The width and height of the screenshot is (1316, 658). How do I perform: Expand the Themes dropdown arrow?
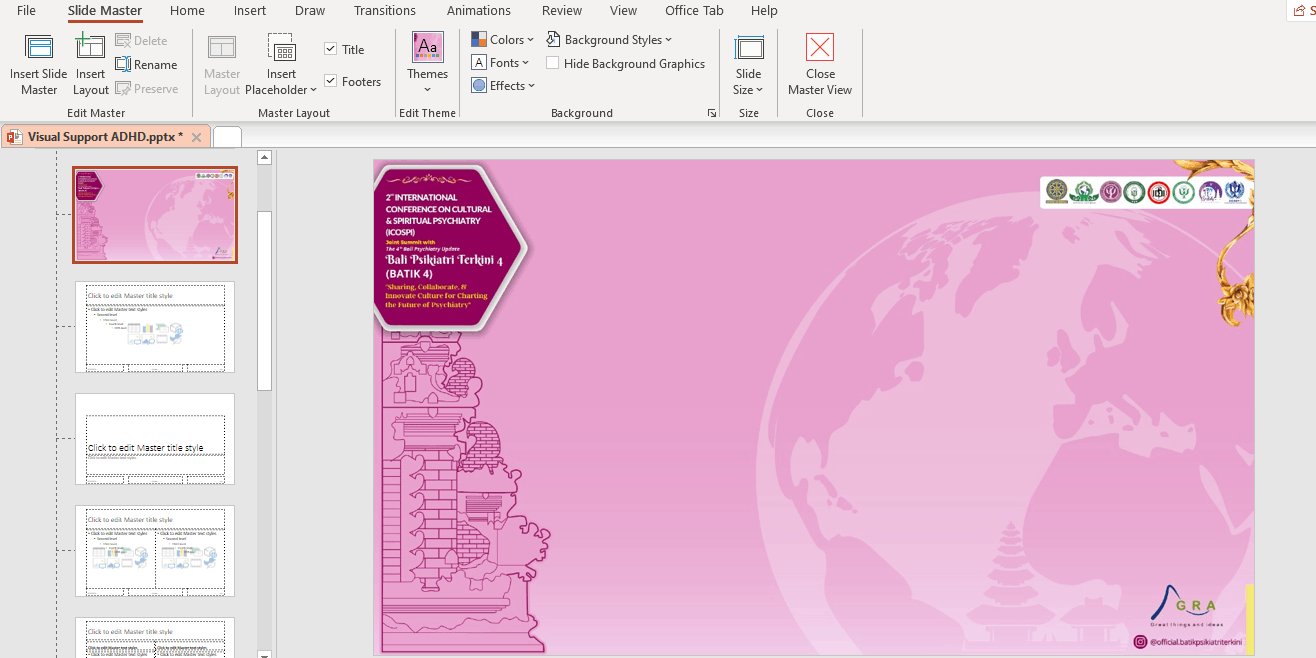tap(427, 90)
